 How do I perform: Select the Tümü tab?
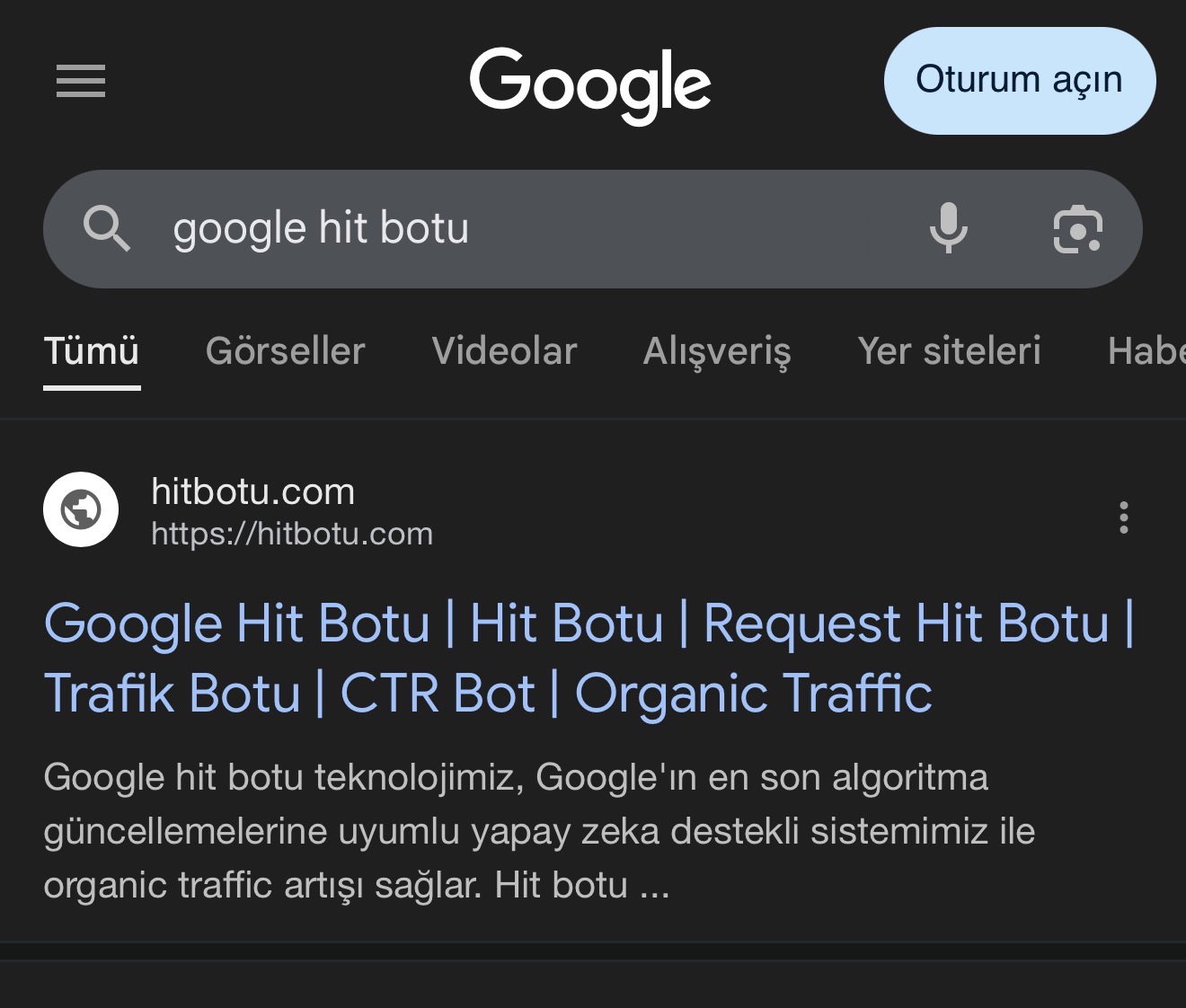coord(92,351)
